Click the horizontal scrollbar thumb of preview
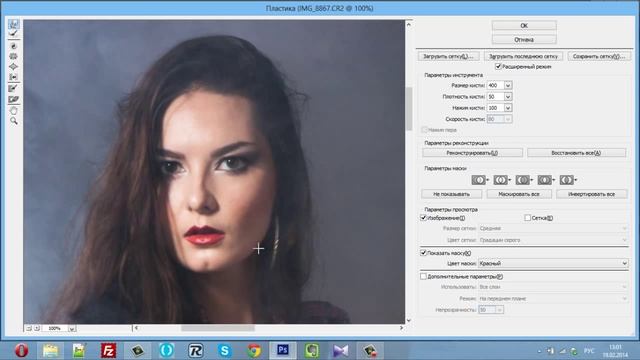 [x=218, y=328]
